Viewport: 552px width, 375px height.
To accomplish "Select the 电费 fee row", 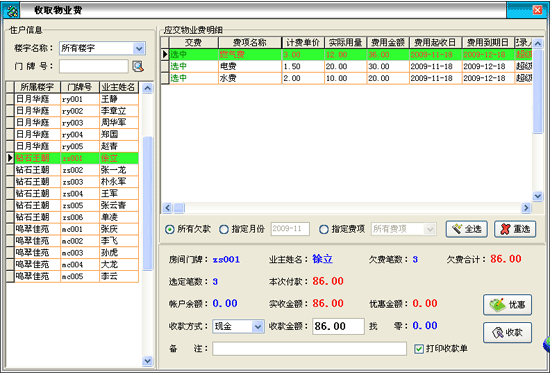I will coord(347,66).
